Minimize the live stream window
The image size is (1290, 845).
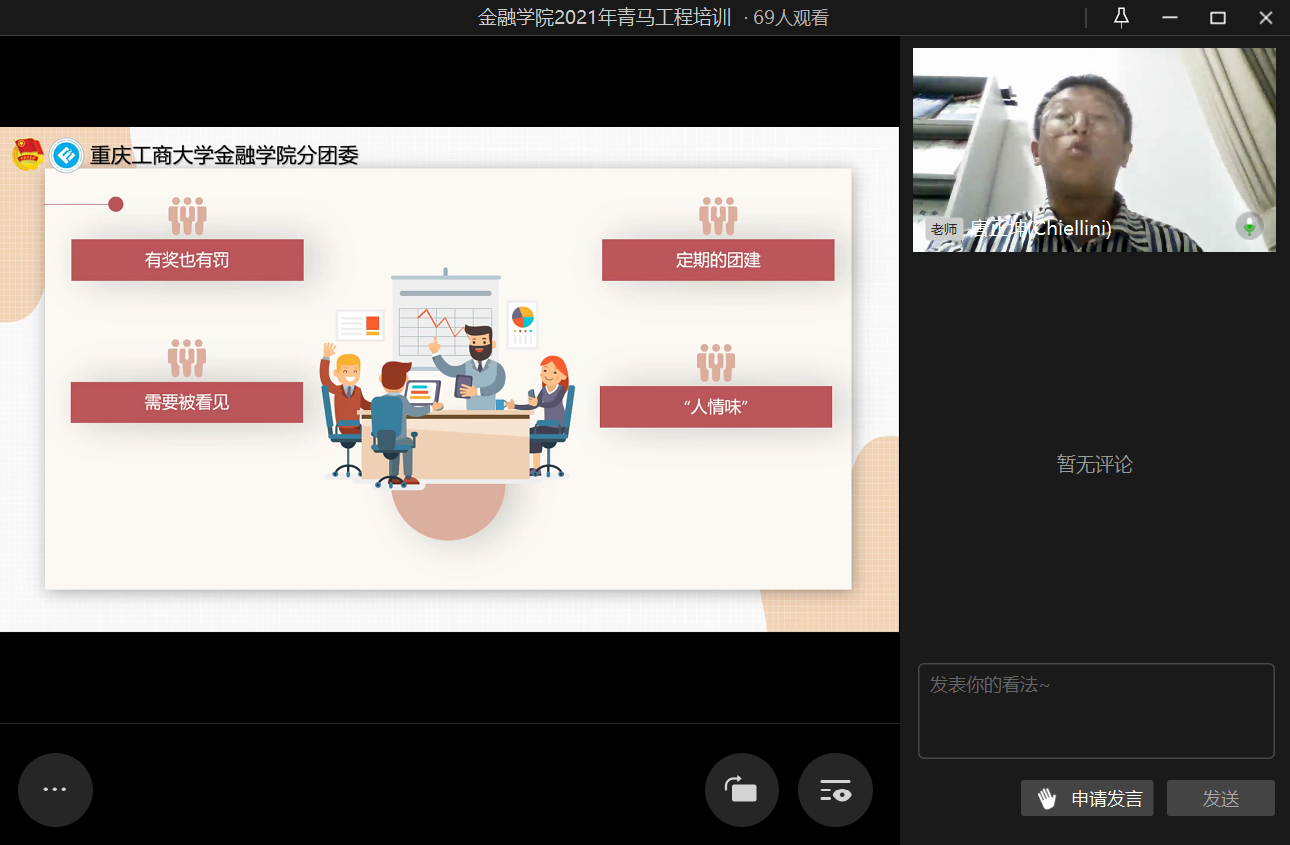pos(1170,18)
